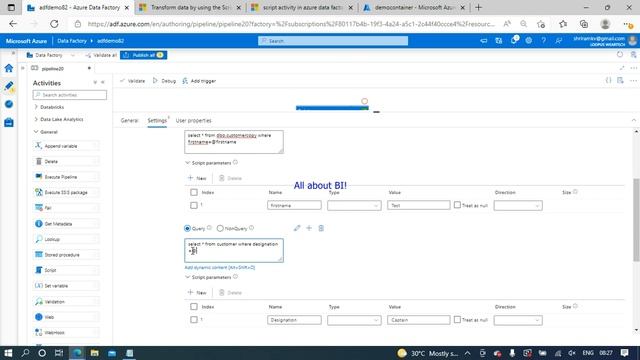Select the Web activity
The image size is (640, 360).
coord(66,317)
